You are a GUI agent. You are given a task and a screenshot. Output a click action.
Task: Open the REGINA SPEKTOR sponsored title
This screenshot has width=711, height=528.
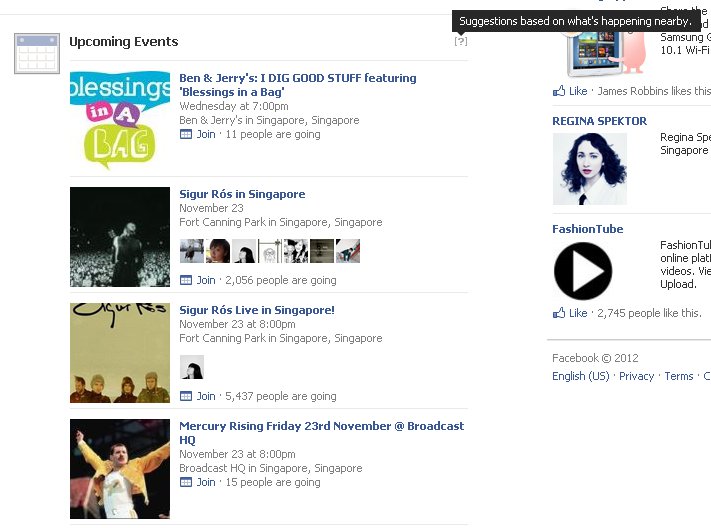tap(599, 121)
